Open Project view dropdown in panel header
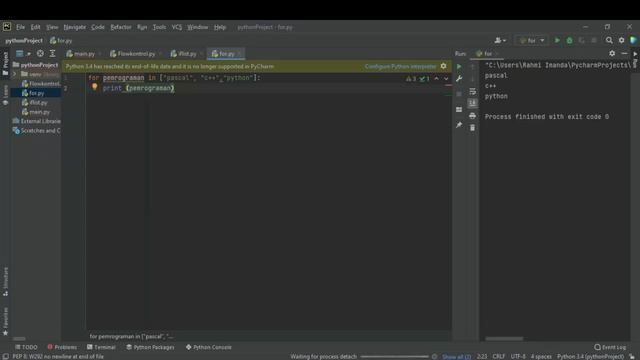Viewport: 640px width, 360px height. click(x=23, y=53)
